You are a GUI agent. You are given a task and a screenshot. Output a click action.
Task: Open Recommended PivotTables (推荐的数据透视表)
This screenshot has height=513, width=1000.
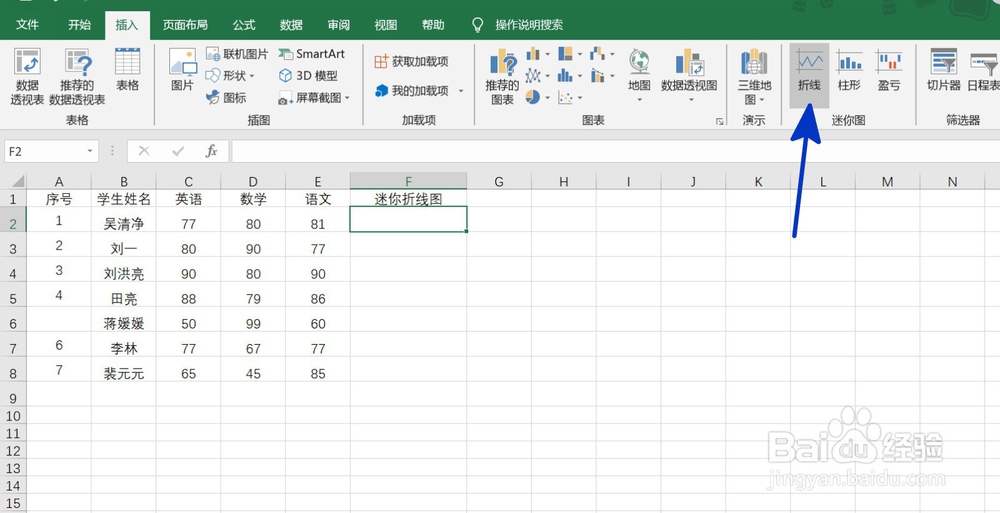coord(77,76)
